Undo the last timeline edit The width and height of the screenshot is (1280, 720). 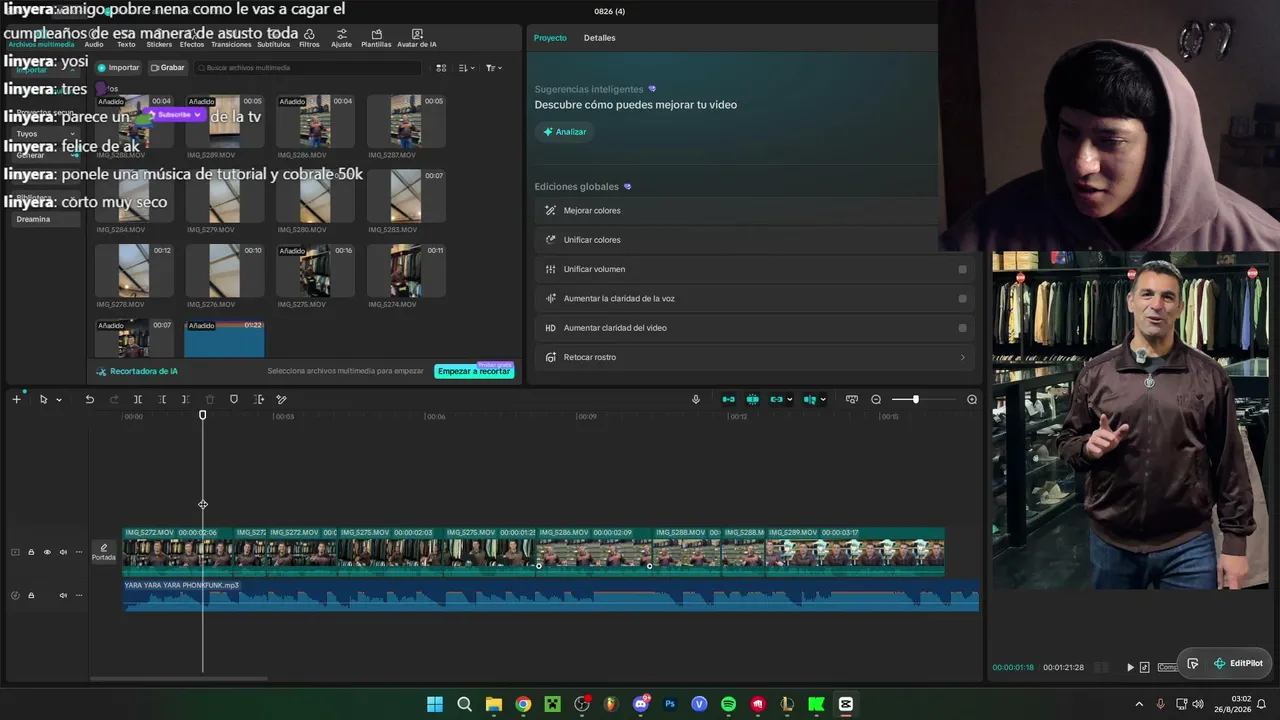89,400
